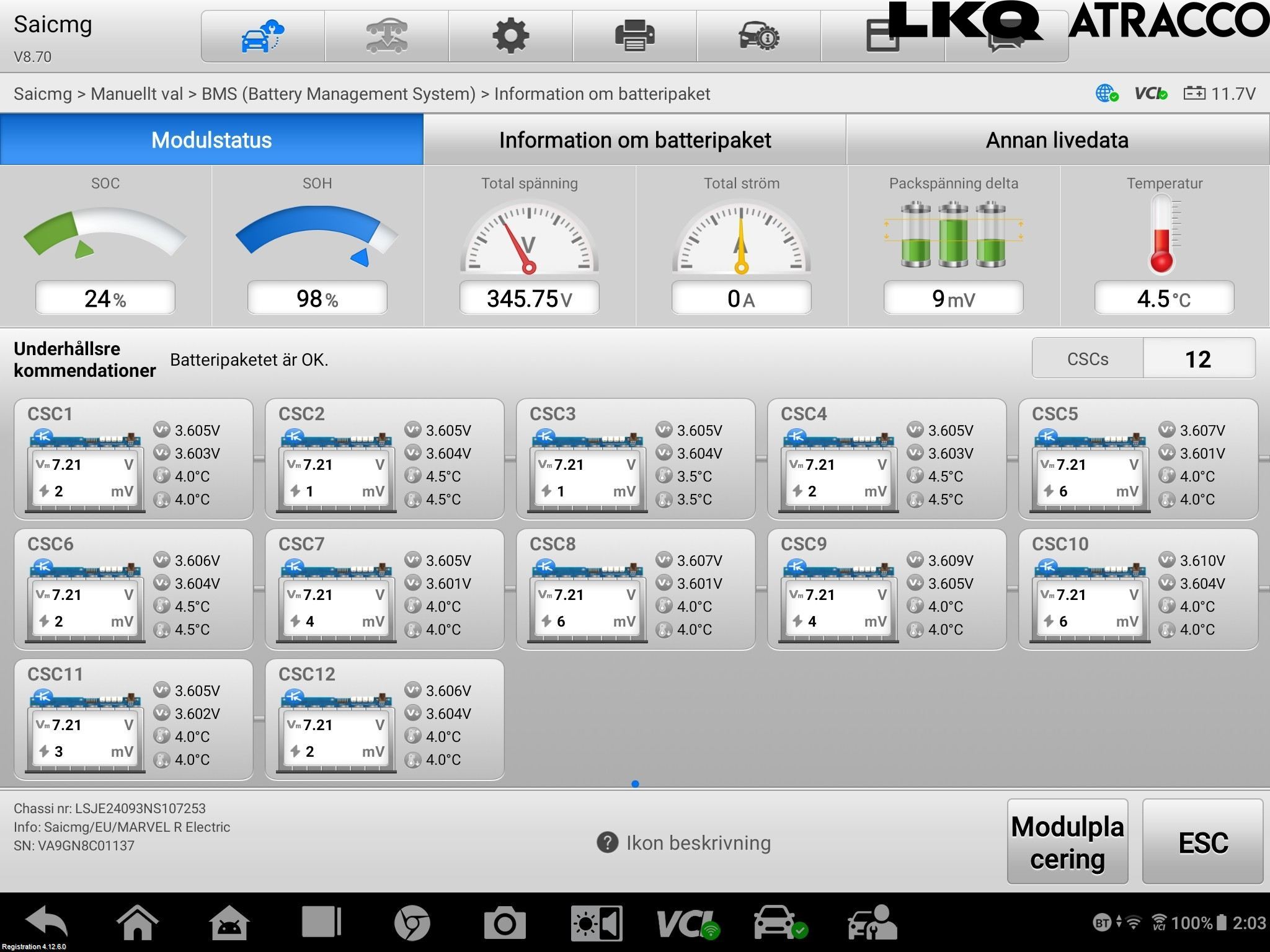Select the Modulstatus tab
The height and width of the screenshot is (952, 1270).
211,139
